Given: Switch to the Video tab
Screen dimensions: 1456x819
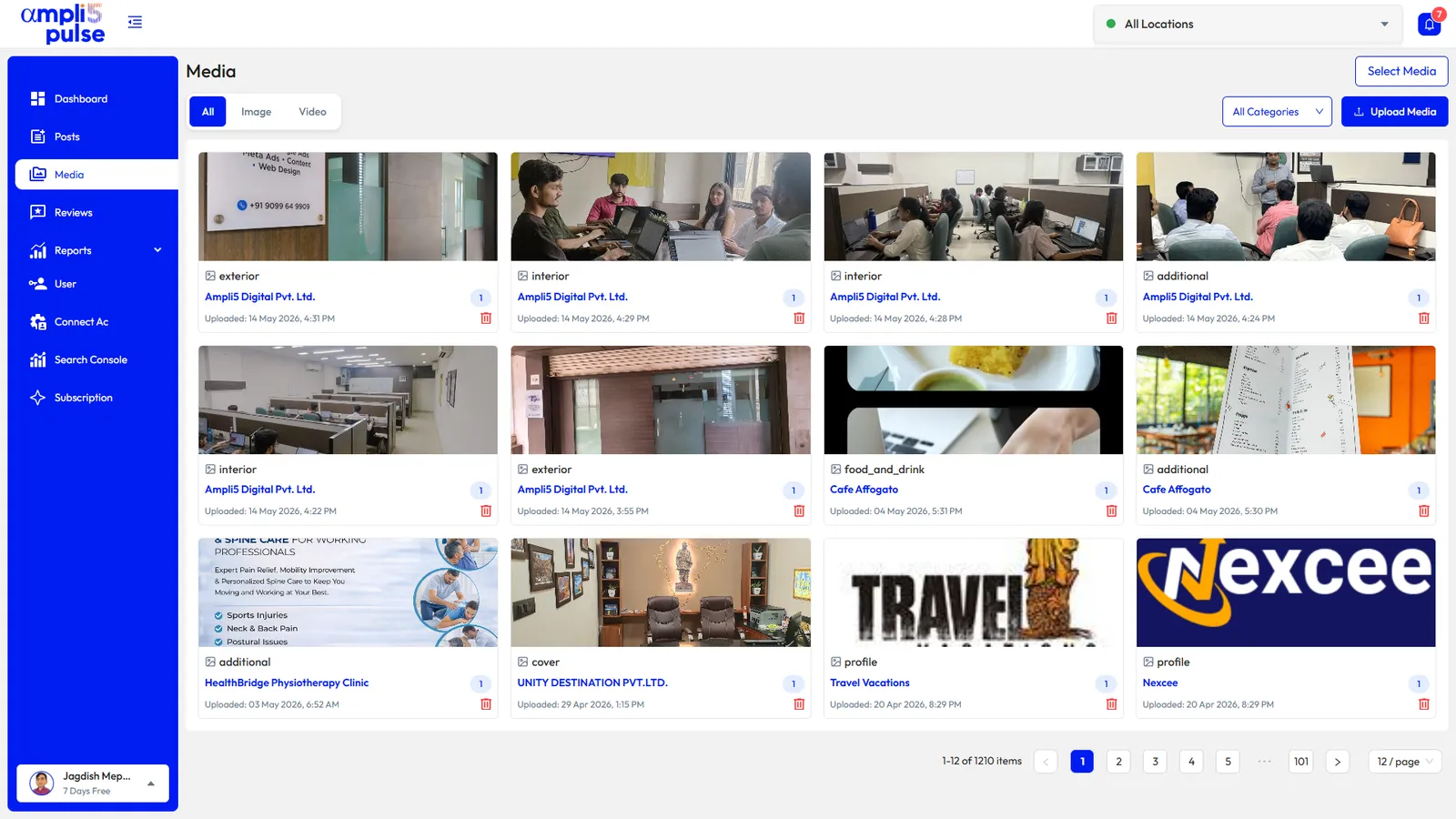Looking at the screenshot, I should (x=312, y=112).
